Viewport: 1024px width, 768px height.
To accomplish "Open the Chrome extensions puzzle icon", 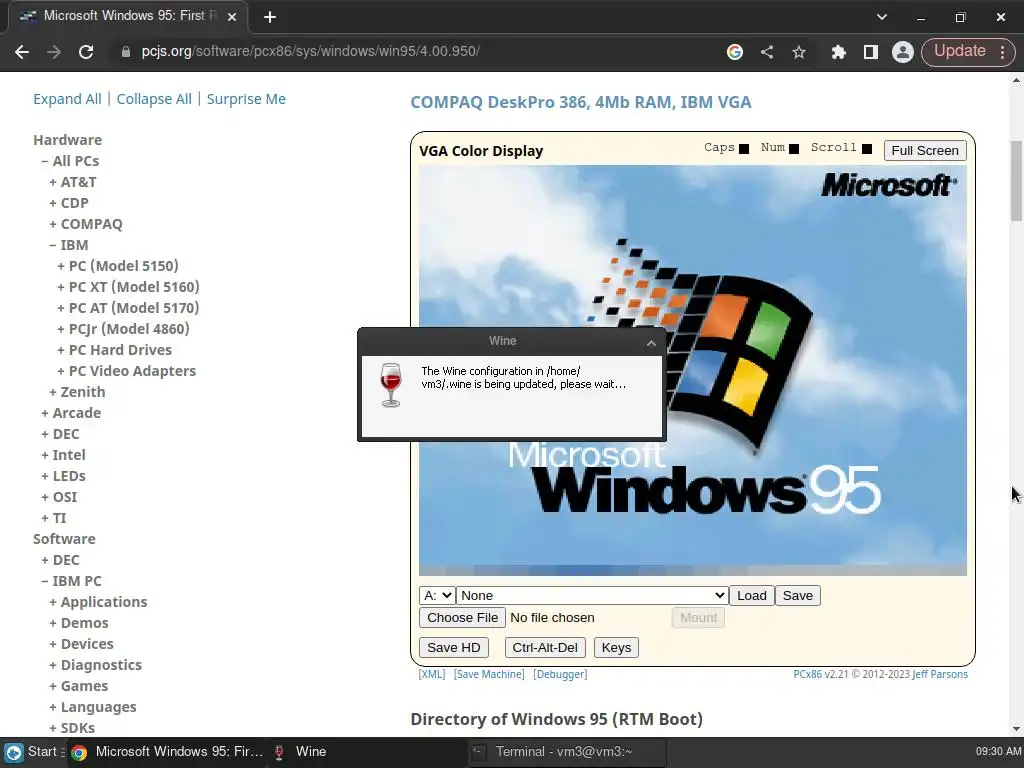I will point(839,52).
